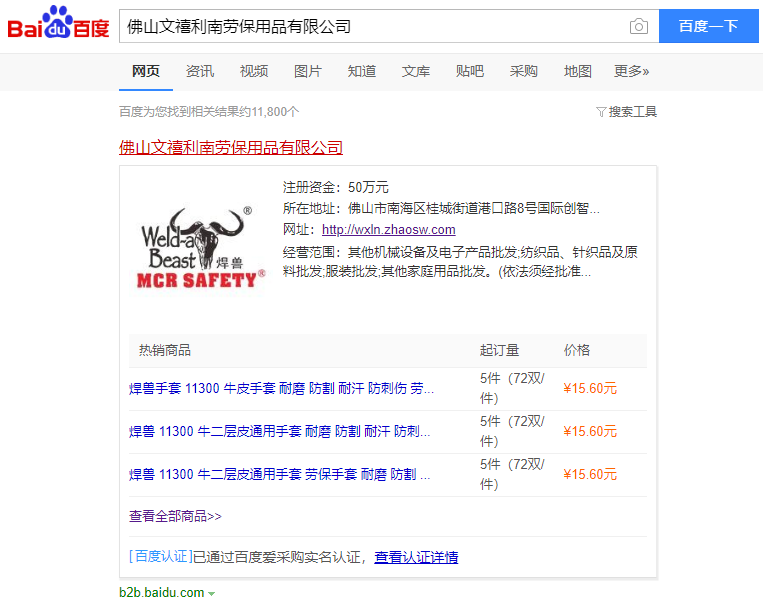Switch to the 资讯 tab
The image size is (763, 614).
[200, 72]
